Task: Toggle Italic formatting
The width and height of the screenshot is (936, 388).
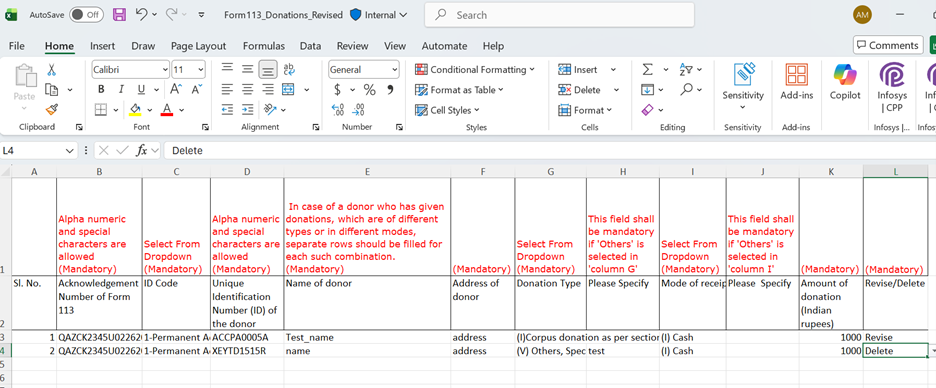Action: point(121,90)
